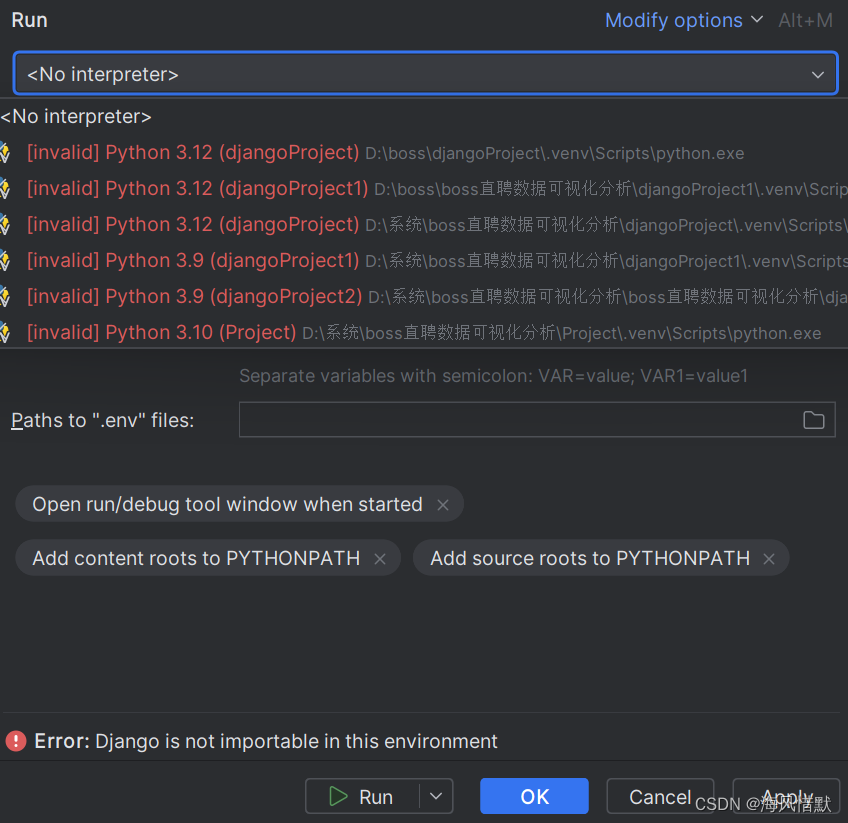Click the Python icon beside "Python 3.9 (djangoProject1)"
The height and width of the screenshot is (823, 848).
click(x=6, y=261)
